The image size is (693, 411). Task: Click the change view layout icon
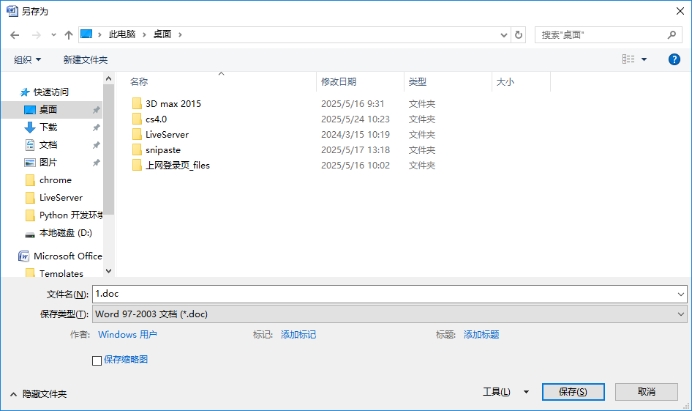[x=628, y=59]
